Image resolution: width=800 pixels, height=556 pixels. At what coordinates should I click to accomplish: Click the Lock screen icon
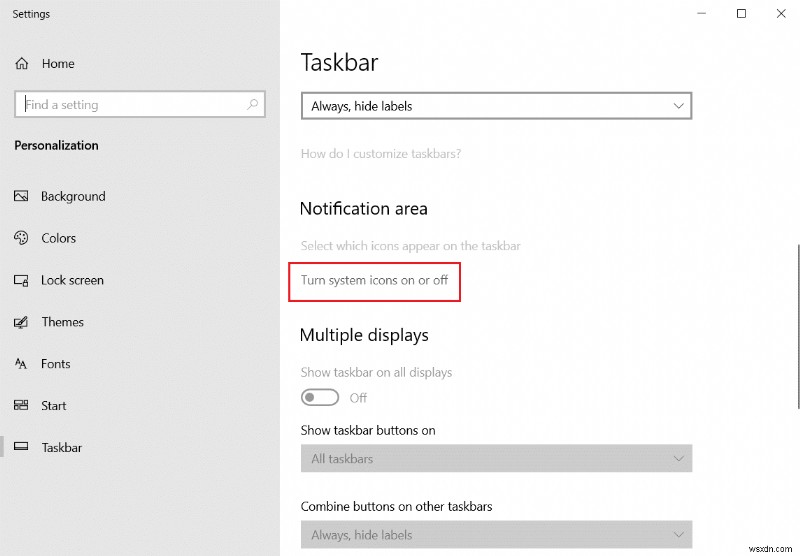[x=21, y=280]
